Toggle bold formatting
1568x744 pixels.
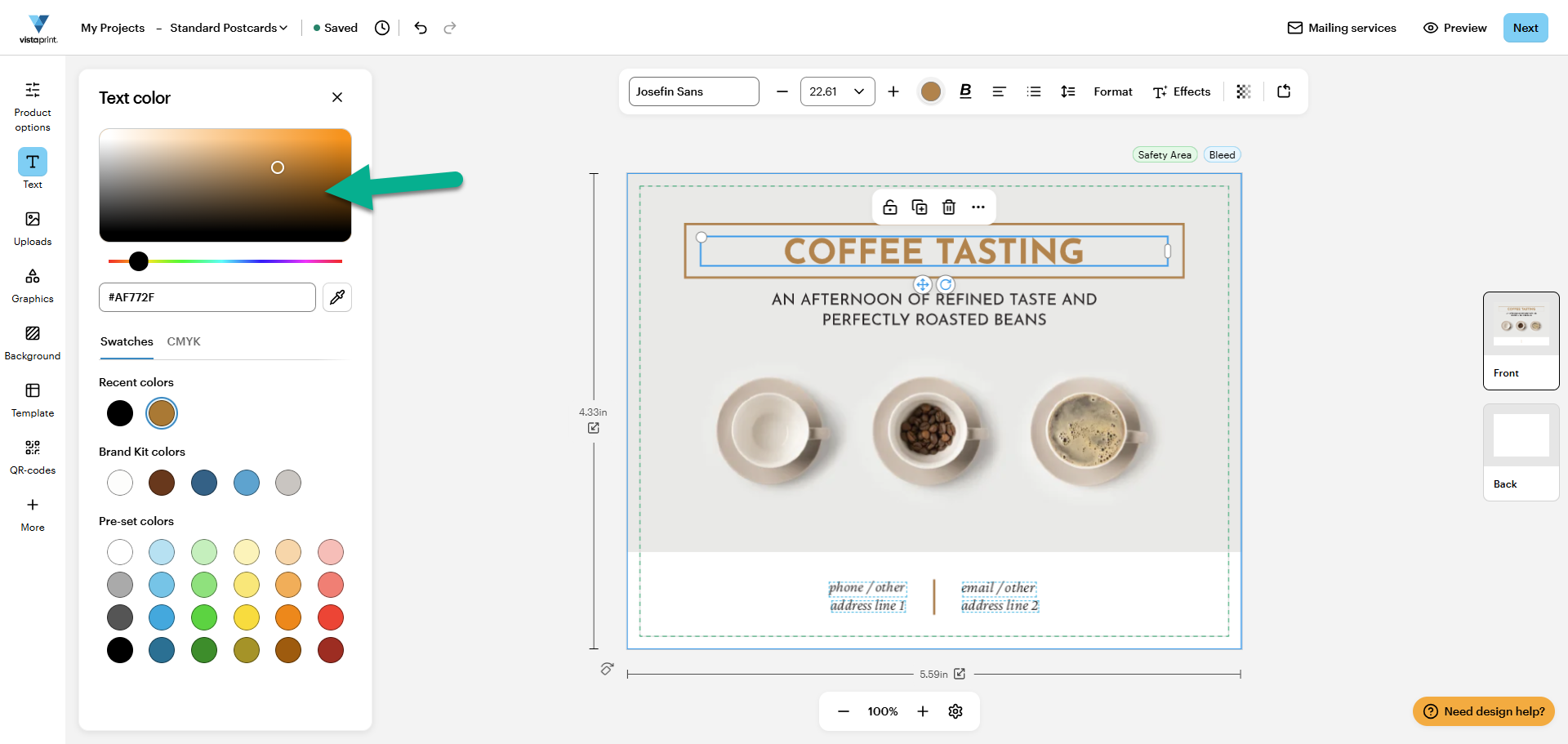[x=965, y=91]
